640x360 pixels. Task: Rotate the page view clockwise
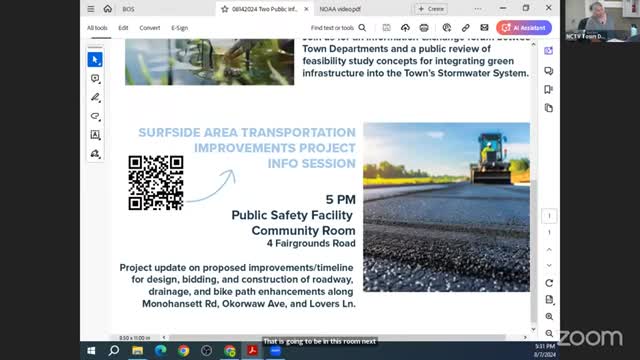coord(549,283)
